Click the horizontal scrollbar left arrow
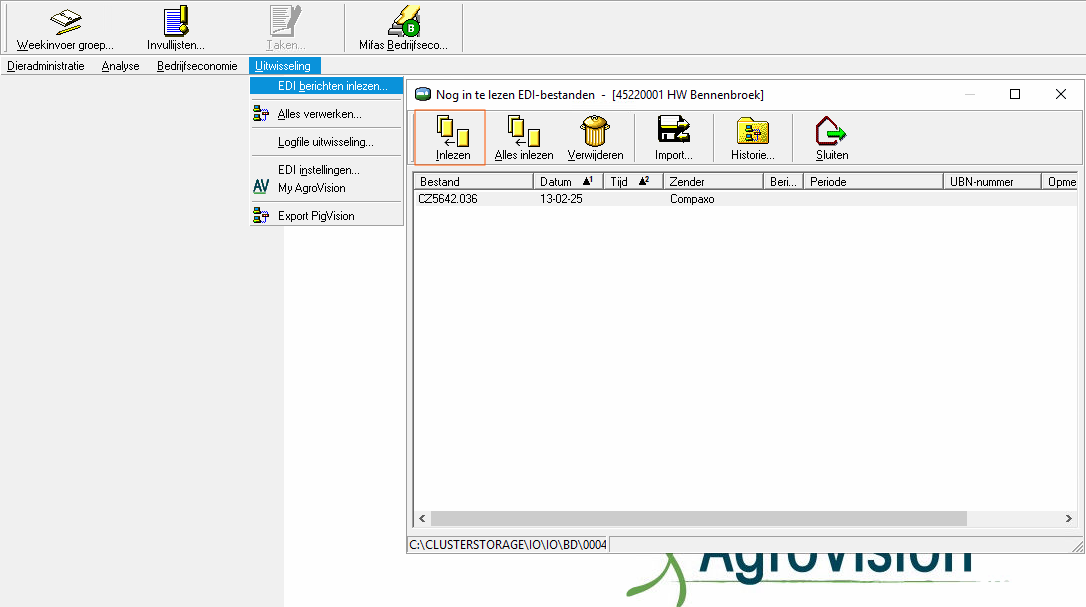This screenshot has height=607, width=1086. (x=422, y=518)
